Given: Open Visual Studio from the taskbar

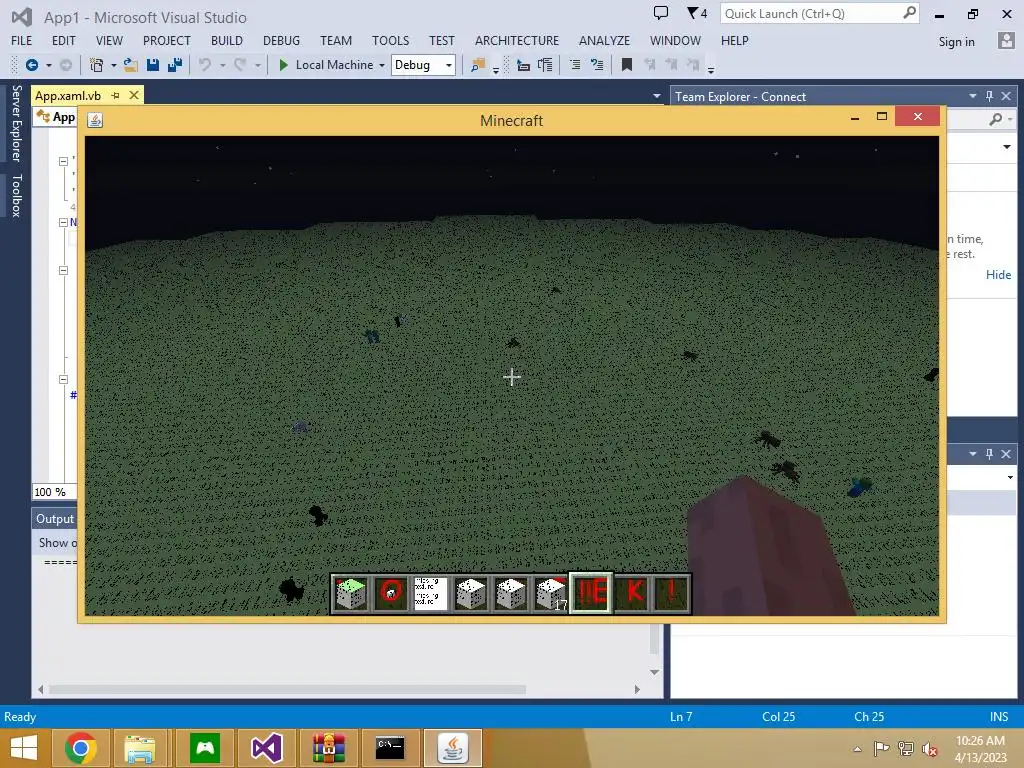Looking at the screenshot, I should tap(266, 748).
